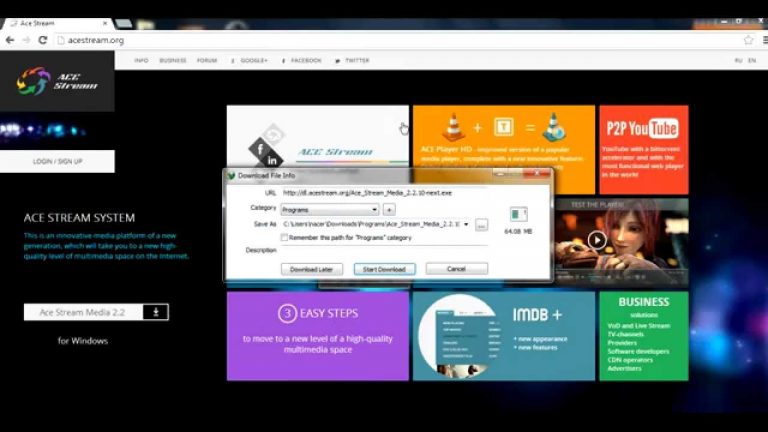Click the LOGIN / SIGN UP button
Viewport: 768px width, 432px height.
pos(57,161)
